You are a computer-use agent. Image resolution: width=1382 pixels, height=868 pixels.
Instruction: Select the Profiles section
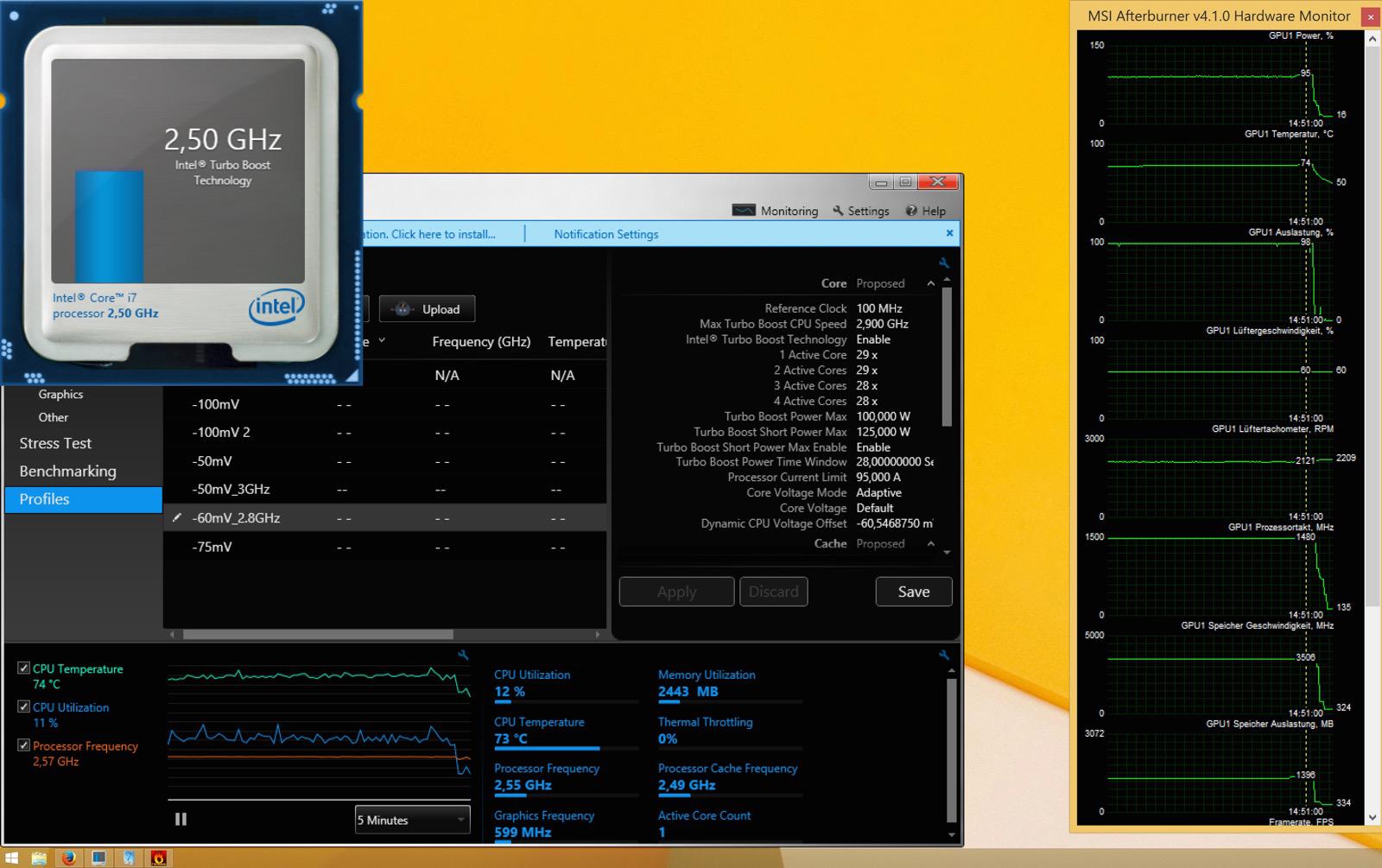pos(83,499)
